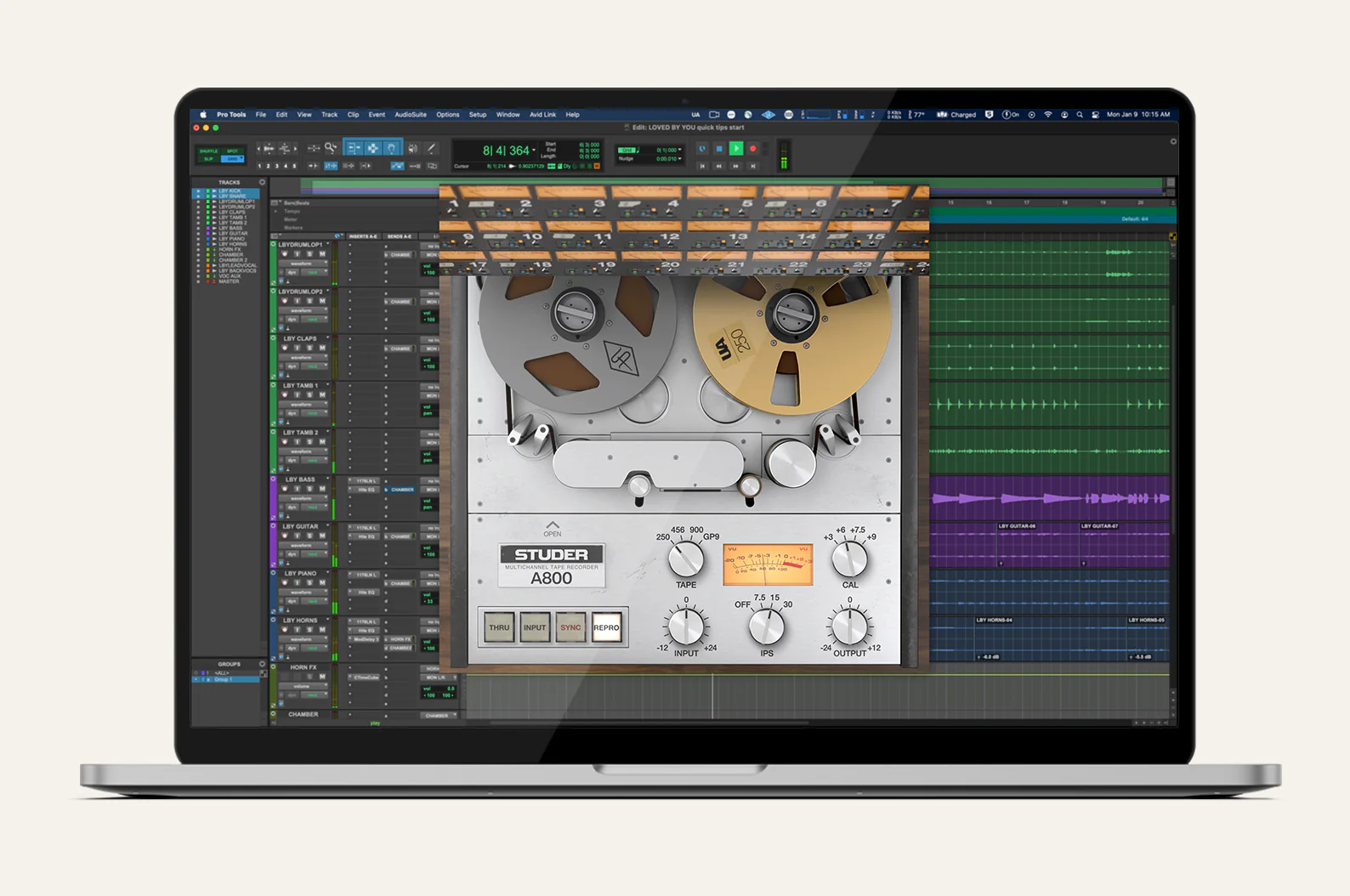Click the OUTPUT knob on Studer A800
This screenshot has height=896, width=1350.
click(x=848, y=627)
